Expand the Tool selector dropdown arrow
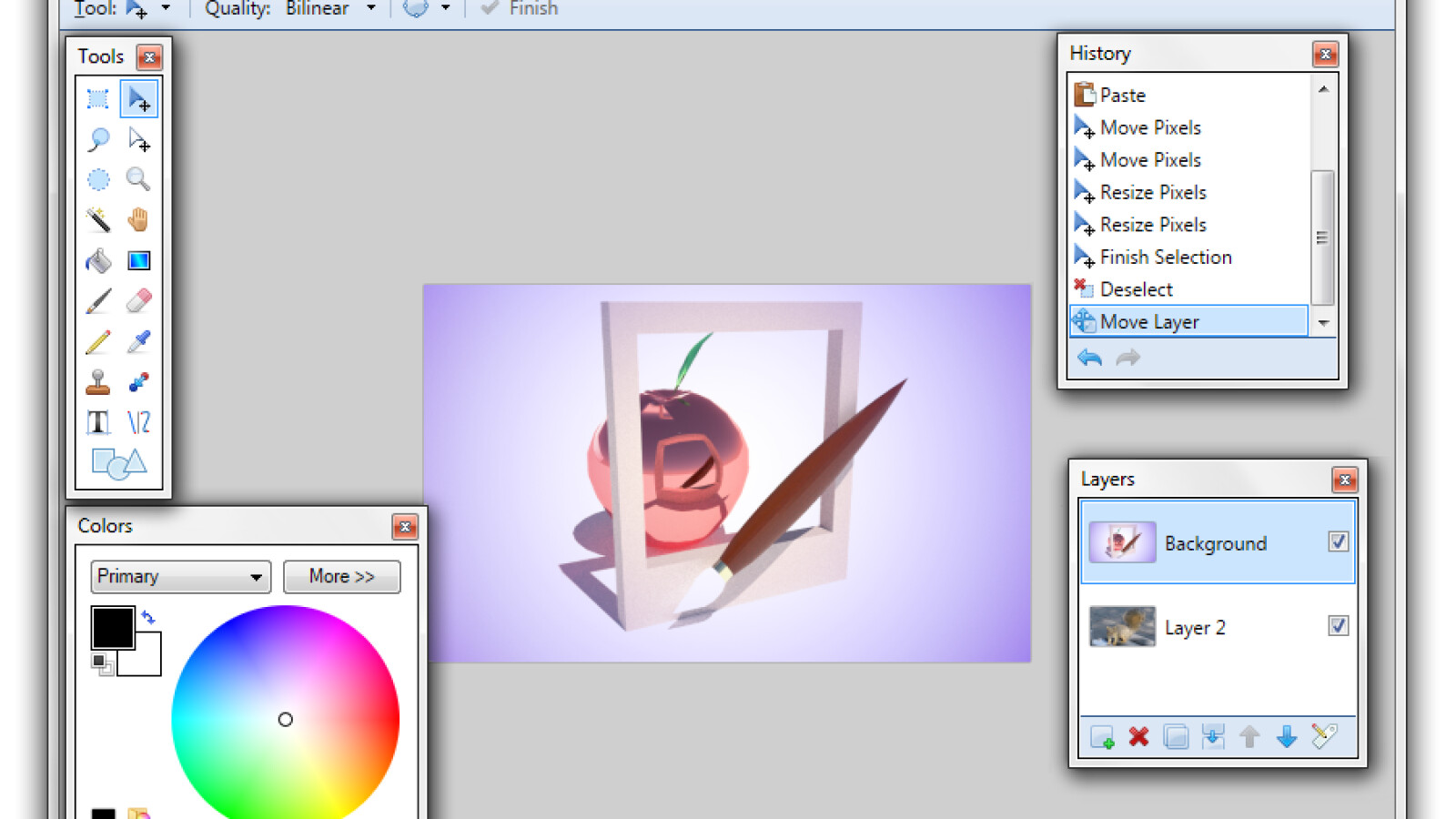Viewport: 1456px width, 819px height. click(x=166, y=8)
